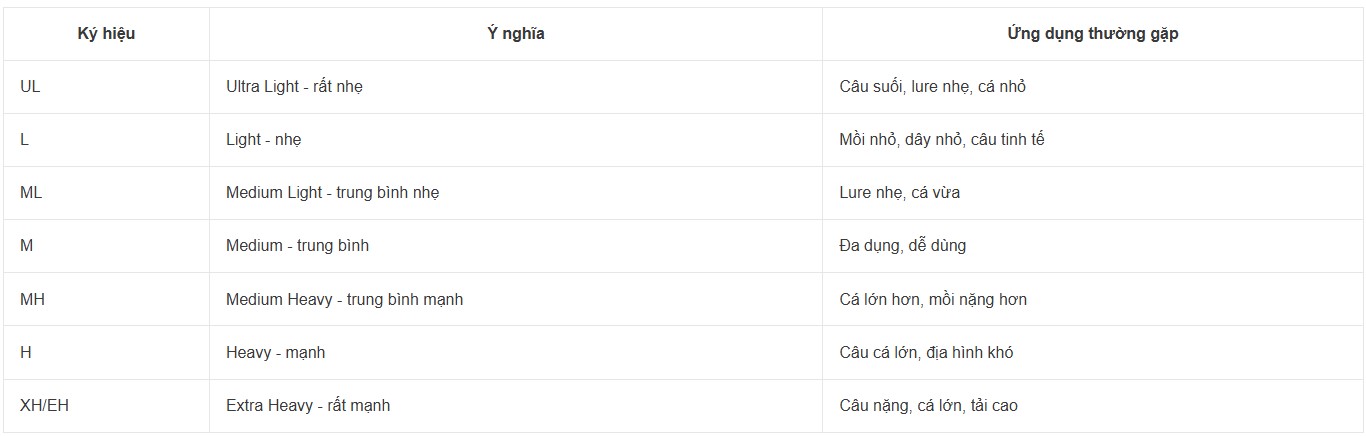Select the 'ML' symbol cell

click(x=106, y=193)
